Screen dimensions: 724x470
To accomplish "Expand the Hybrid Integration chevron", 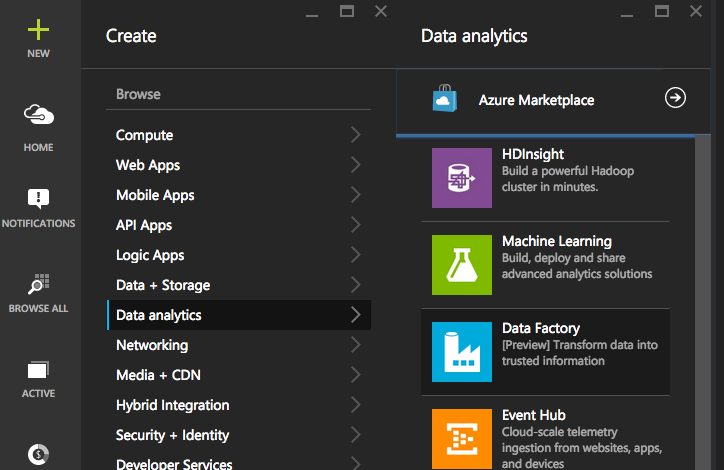I will coord(355,405).
